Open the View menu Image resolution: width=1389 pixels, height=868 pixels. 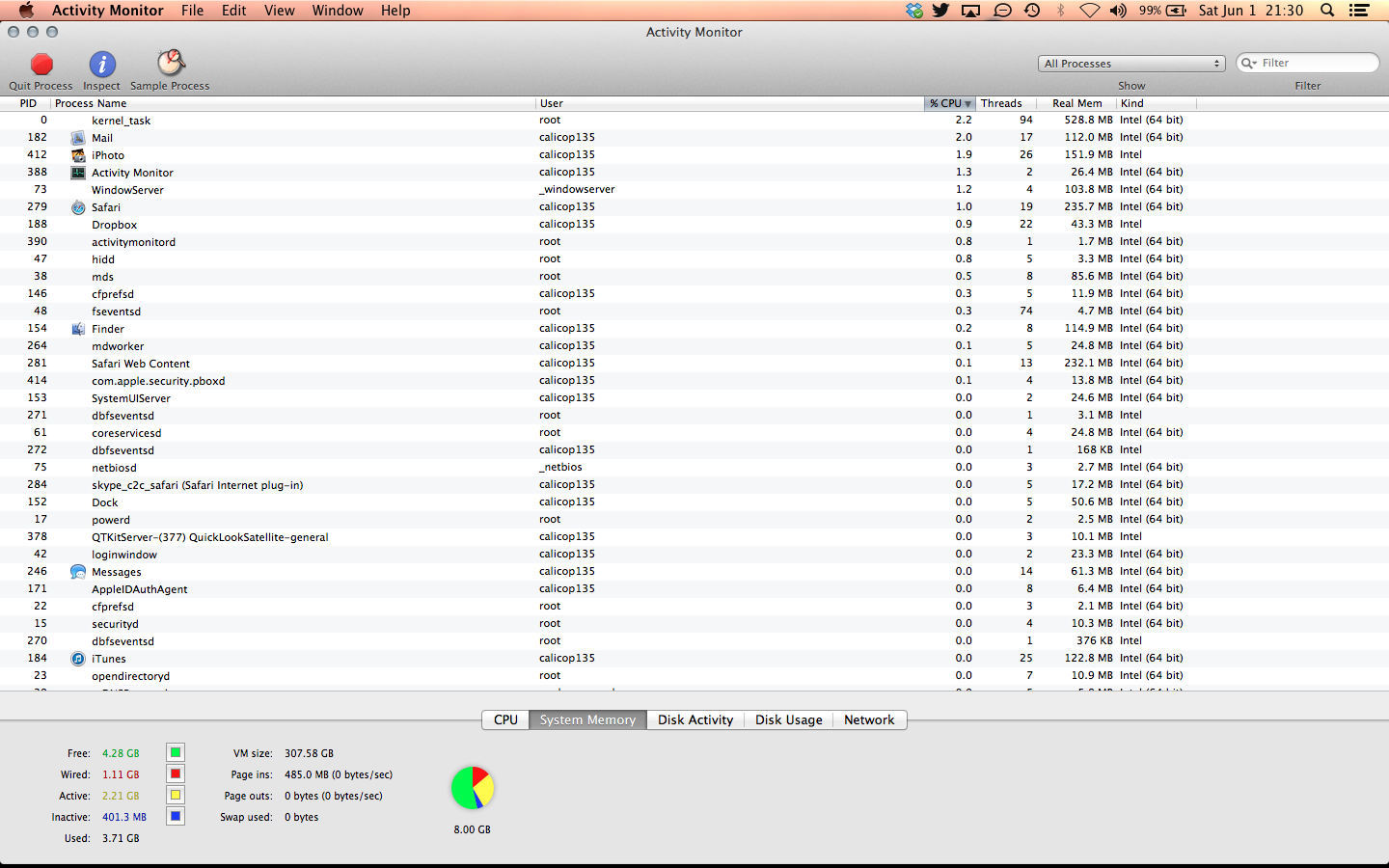tap(280, 10)
